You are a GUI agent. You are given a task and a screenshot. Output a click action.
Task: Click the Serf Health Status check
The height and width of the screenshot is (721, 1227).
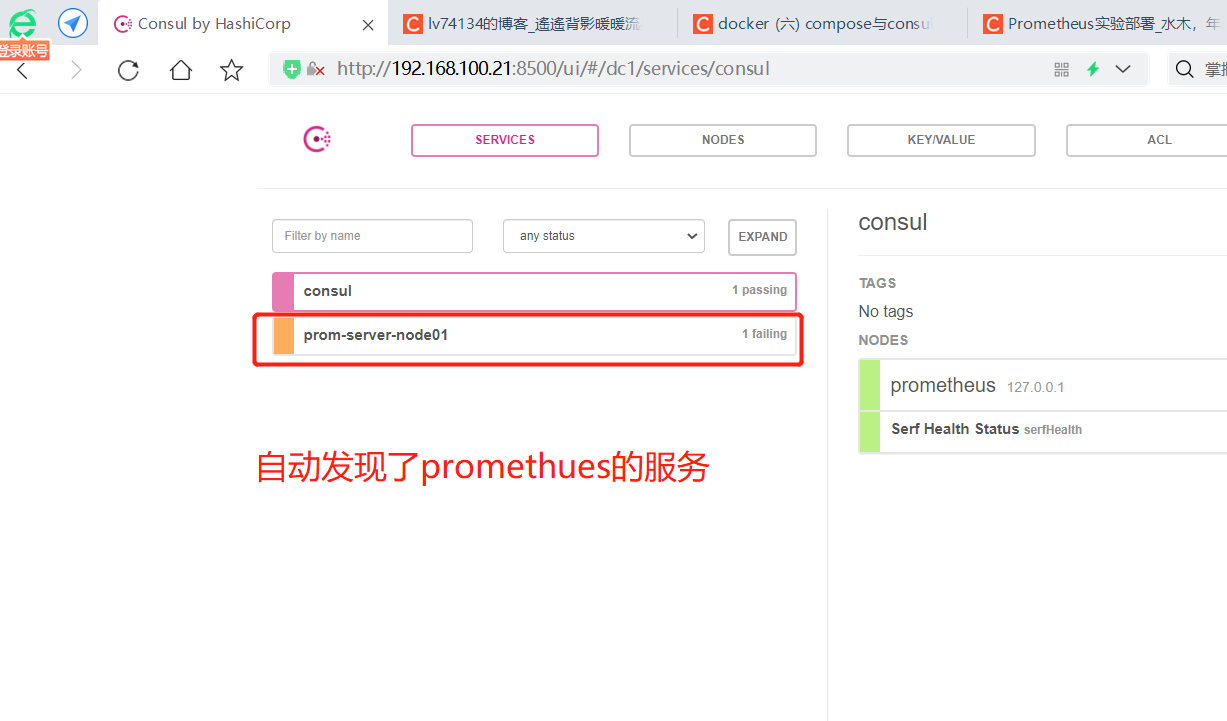tap(1043, 431)
